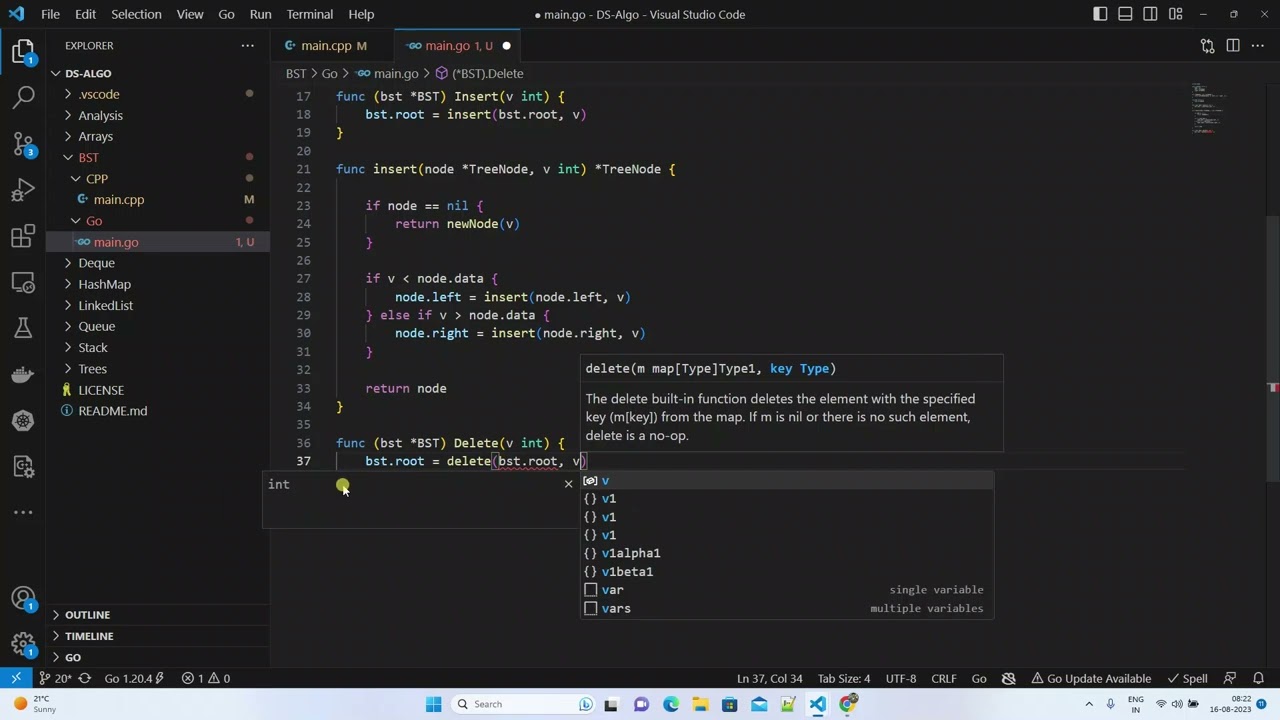This screenshot has width=1280, height=720.
Task: Open the Help menu
Action: click(x=361, y=14)
